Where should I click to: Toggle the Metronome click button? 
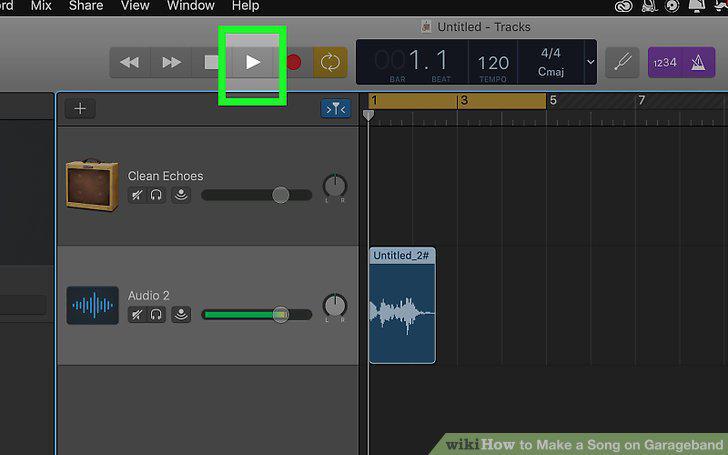(698, 62)
